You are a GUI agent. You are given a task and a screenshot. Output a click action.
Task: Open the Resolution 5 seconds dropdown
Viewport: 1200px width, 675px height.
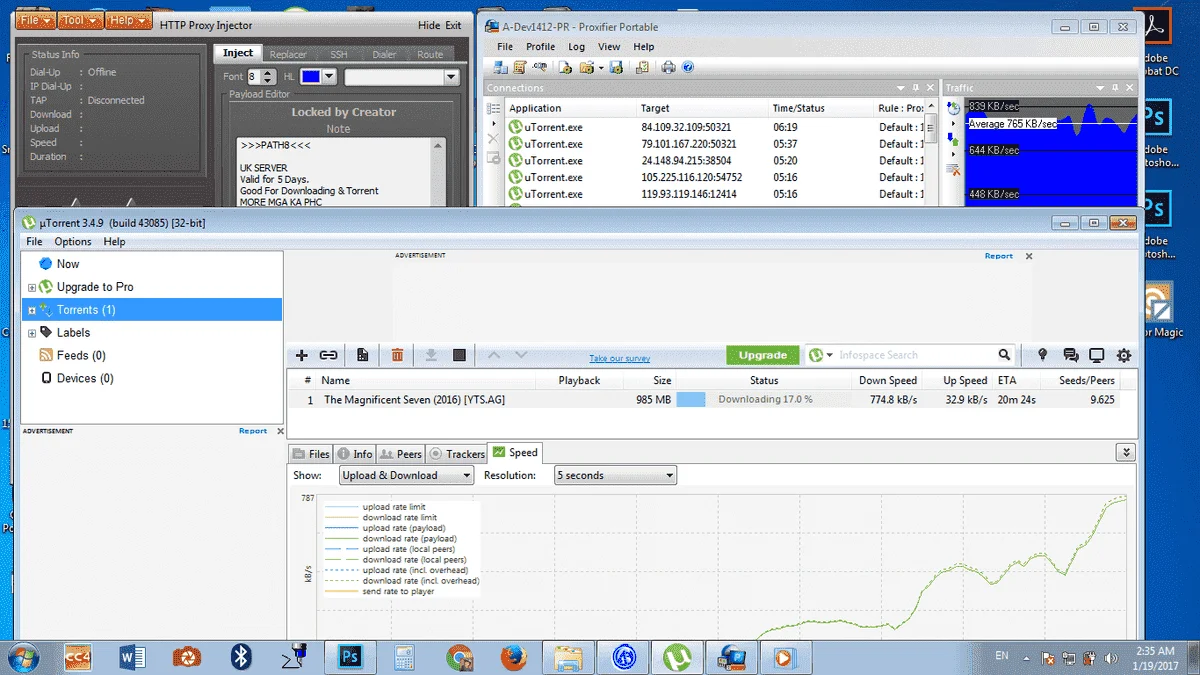click(615, 475)
